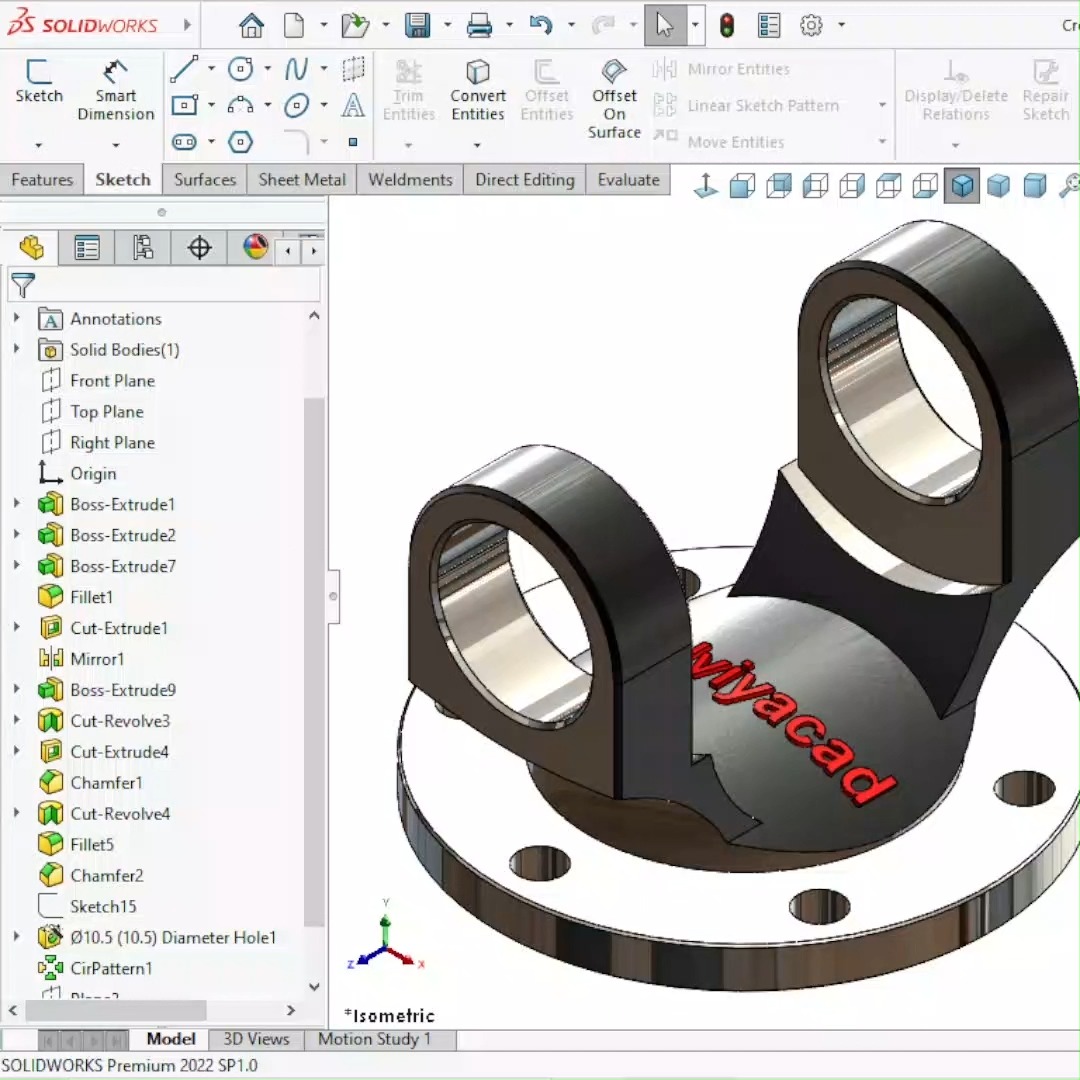Switch to the Weldments tab

tap(410, 180)
